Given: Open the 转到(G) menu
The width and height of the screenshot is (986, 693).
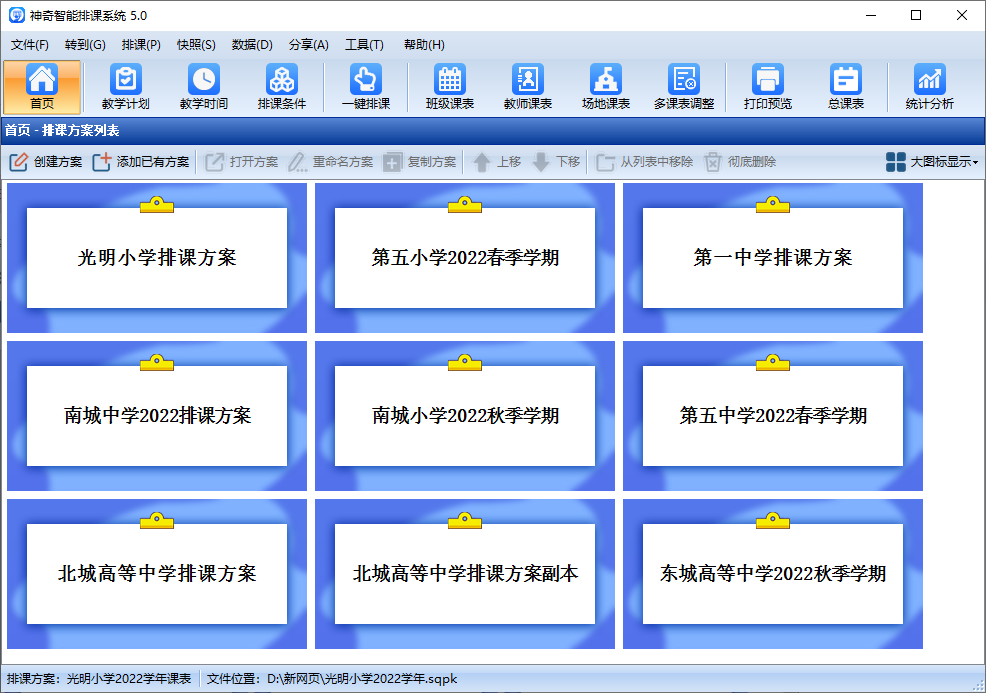Looking at the screenshot, I should (85, 45).
